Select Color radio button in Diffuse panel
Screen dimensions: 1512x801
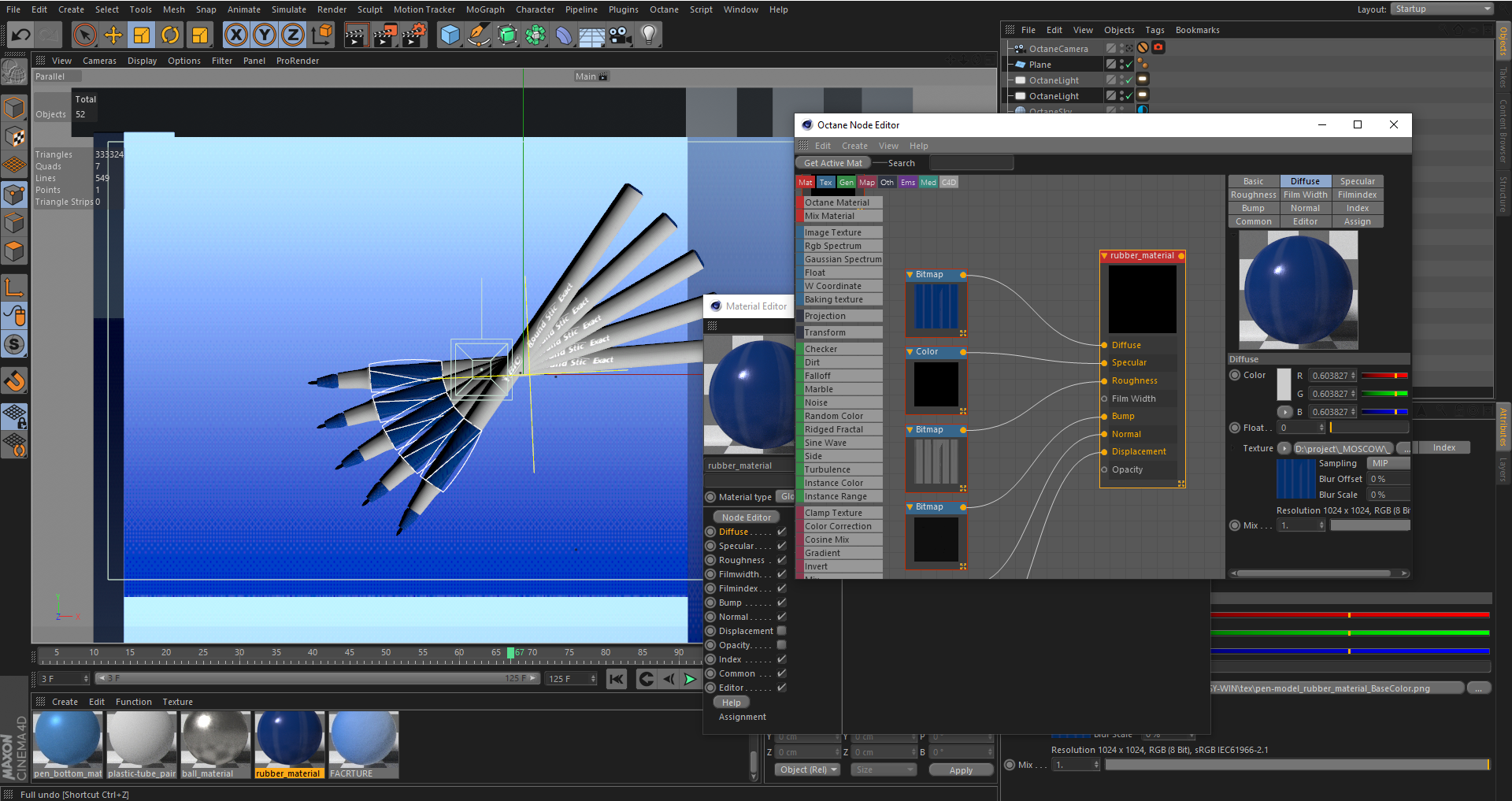pyautogui.click(x=1236, y=375)
